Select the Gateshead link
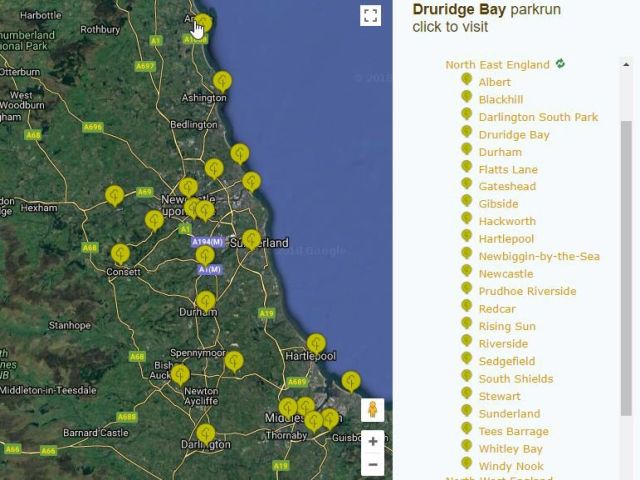 point(507,187)
